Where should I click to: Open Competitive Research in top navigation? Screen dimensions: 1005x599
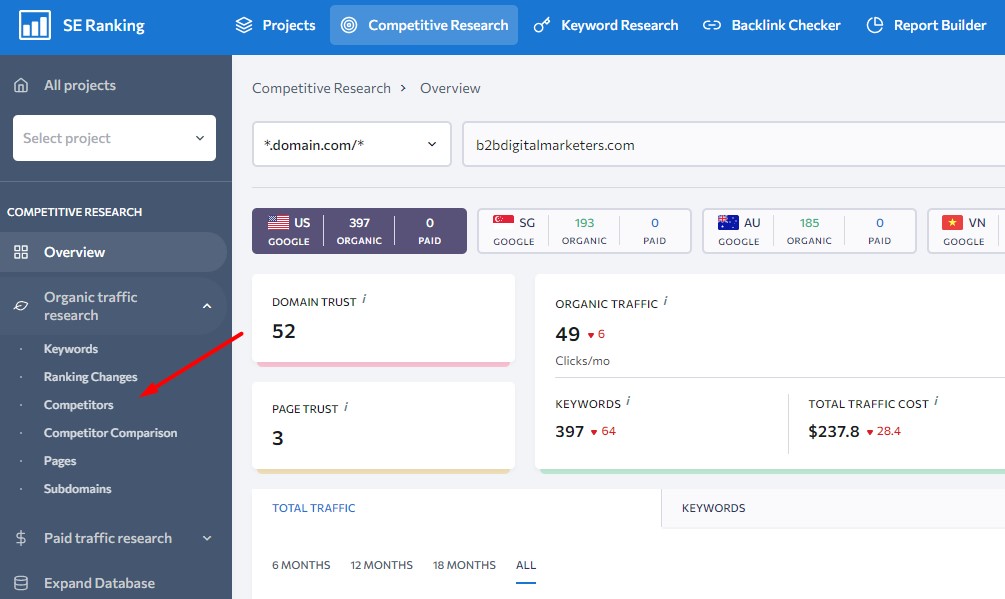pos(424,25)
